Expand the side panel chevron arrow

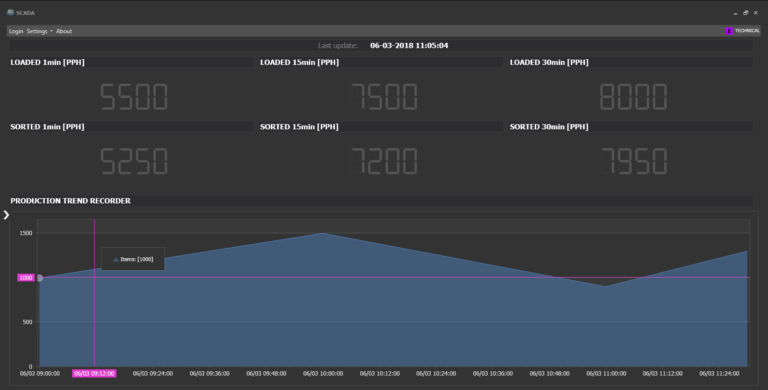[6, 215]
